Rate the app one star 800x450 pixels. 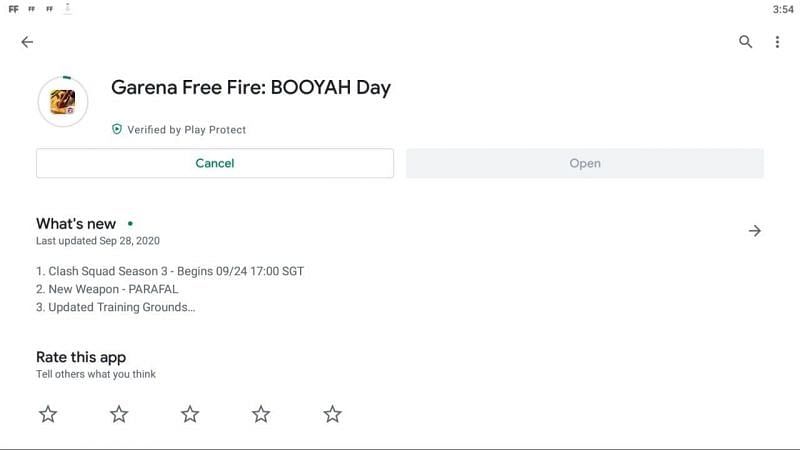point(48,414)
